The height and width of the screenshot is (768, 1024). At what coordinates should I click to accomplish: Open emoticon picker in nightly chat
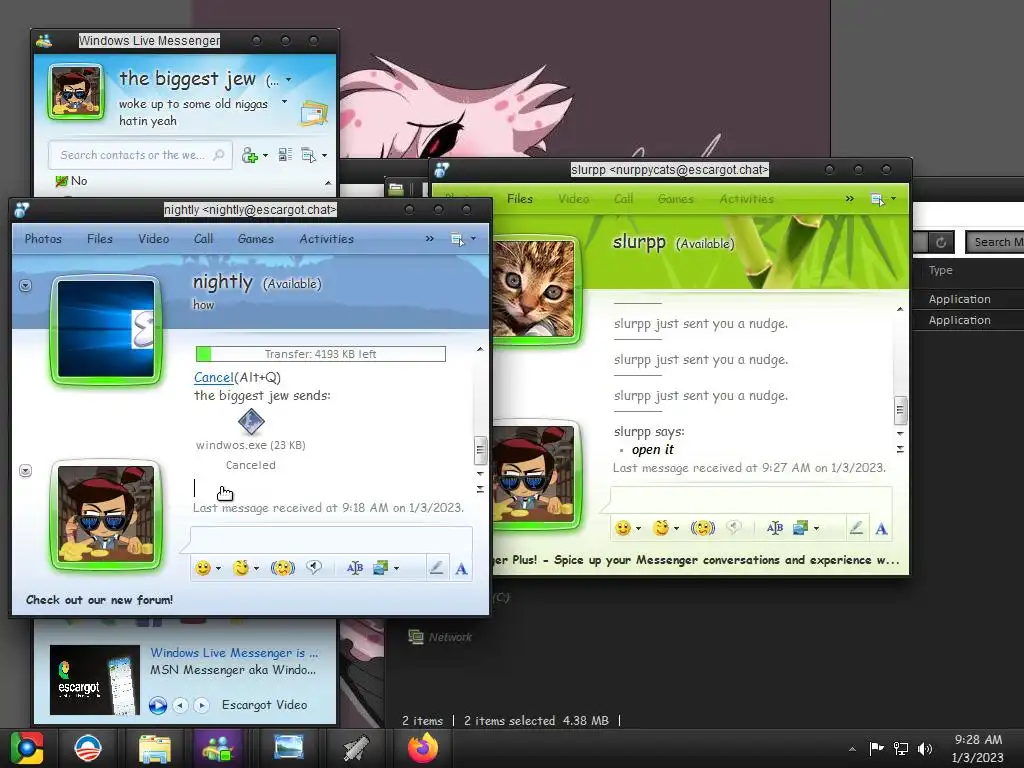point(203,568)
